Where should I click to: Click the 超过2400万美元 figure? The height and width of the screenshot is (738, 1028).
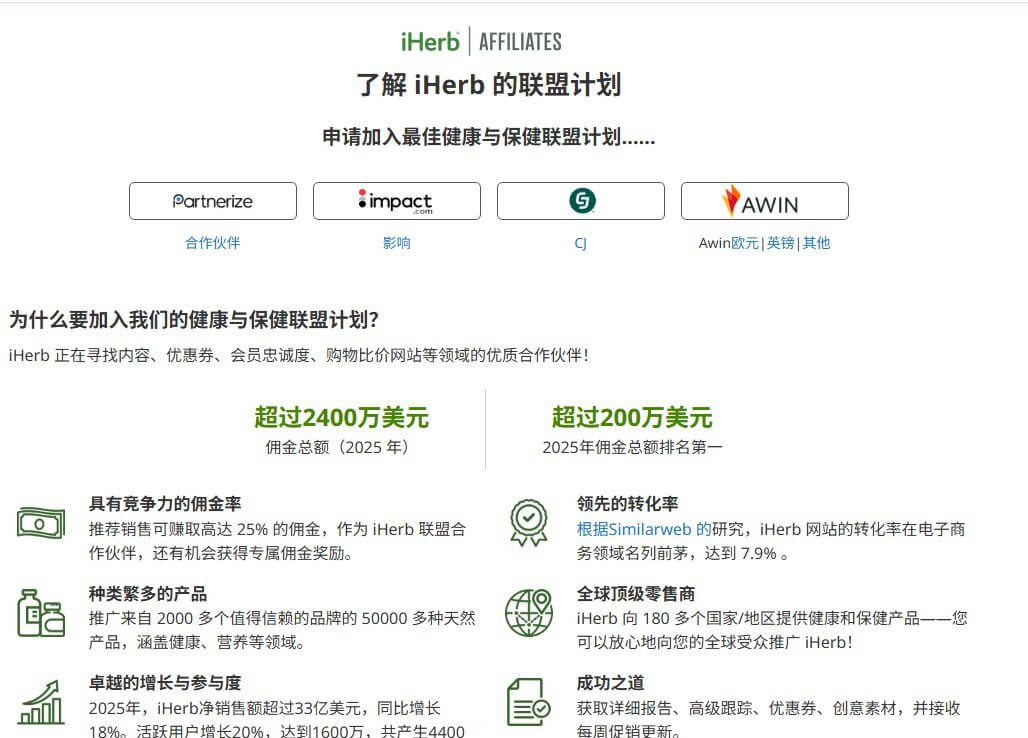(x=341, y=418)
